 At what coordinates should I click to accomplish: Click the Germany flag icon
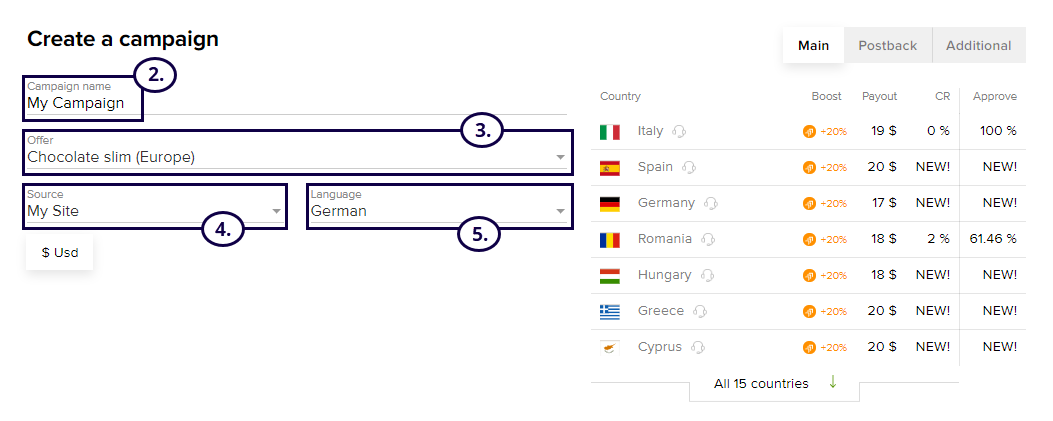[x=610, y=203]
